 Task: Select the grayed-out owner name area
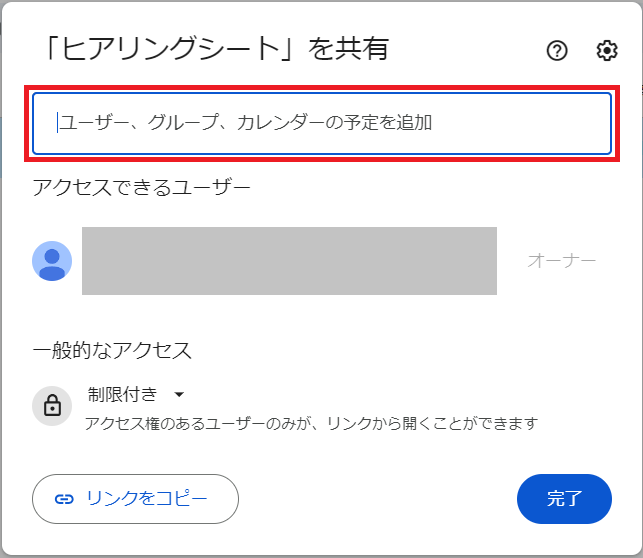point(289,261)
